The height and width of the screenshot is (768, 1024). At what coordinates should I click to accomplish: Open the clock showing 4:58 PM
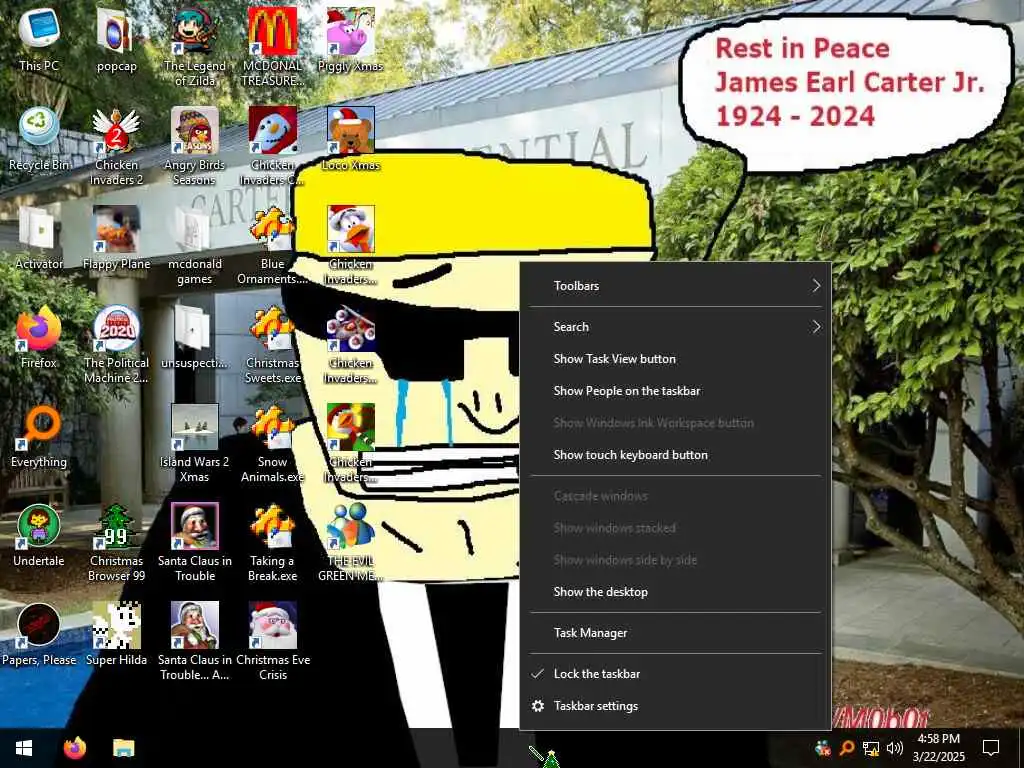pyautogui.click(x=938, y=748)
